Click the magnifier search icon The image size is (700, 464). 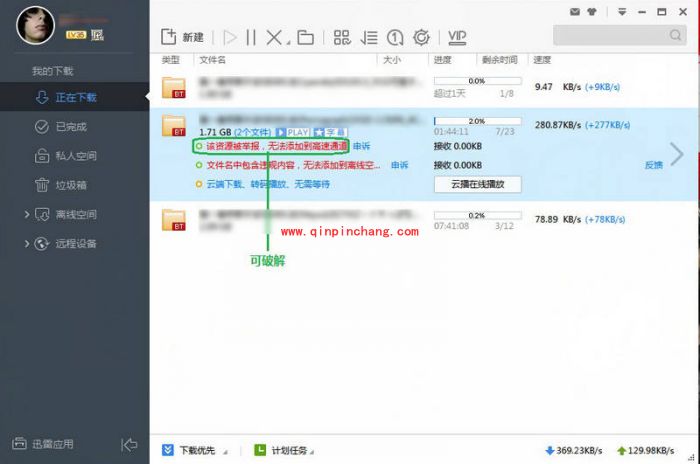click(x=675, y=35)
